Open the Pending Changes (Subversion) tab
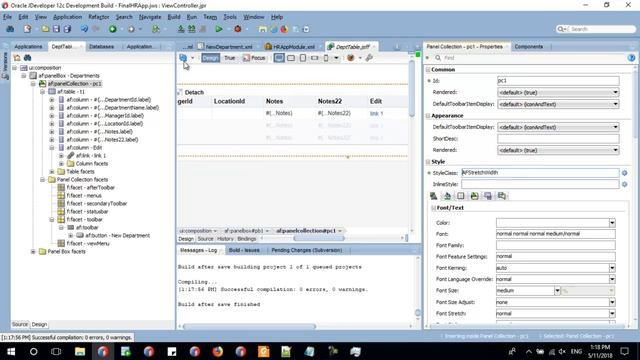 [x=307, y=250]
